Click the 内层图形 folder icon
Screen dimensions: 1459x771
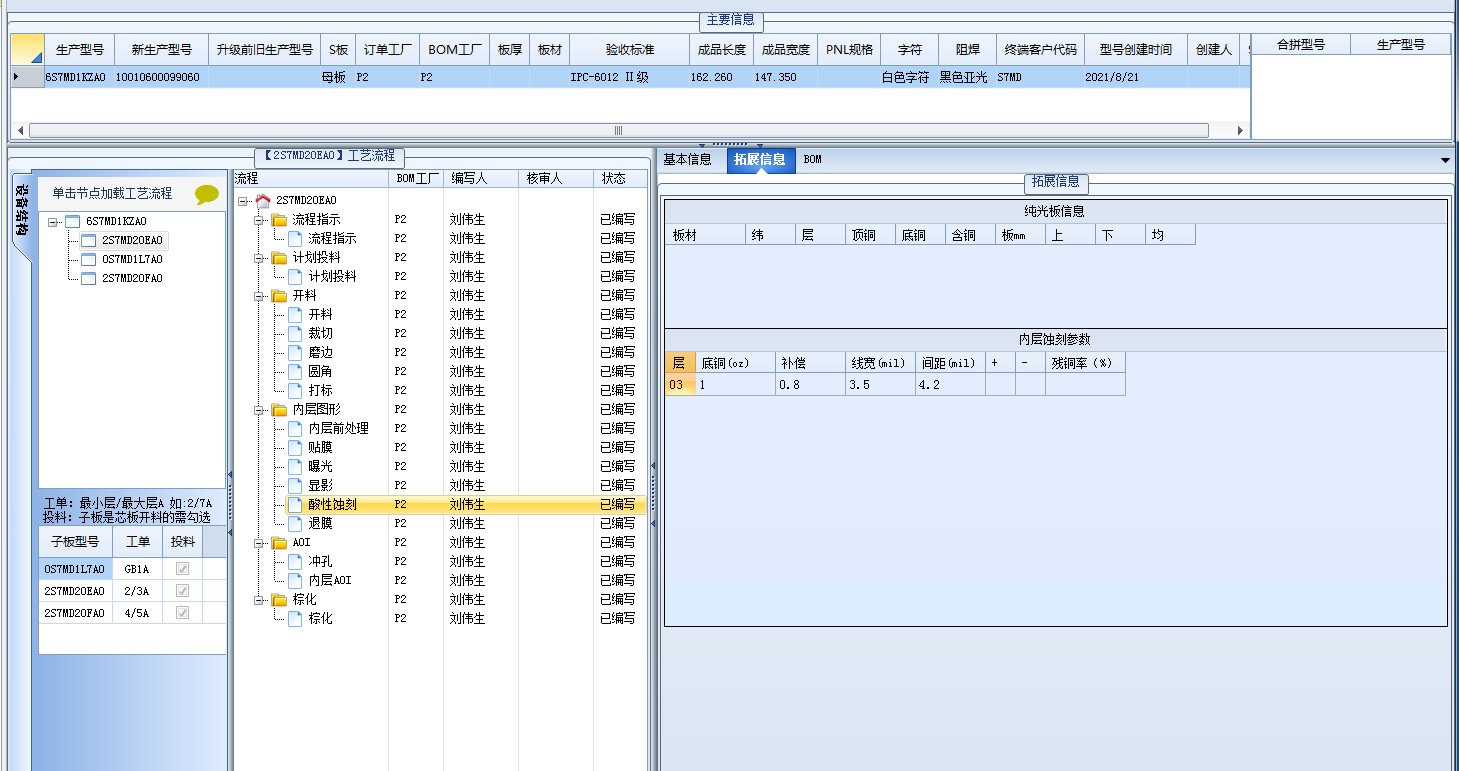point(279,410)
